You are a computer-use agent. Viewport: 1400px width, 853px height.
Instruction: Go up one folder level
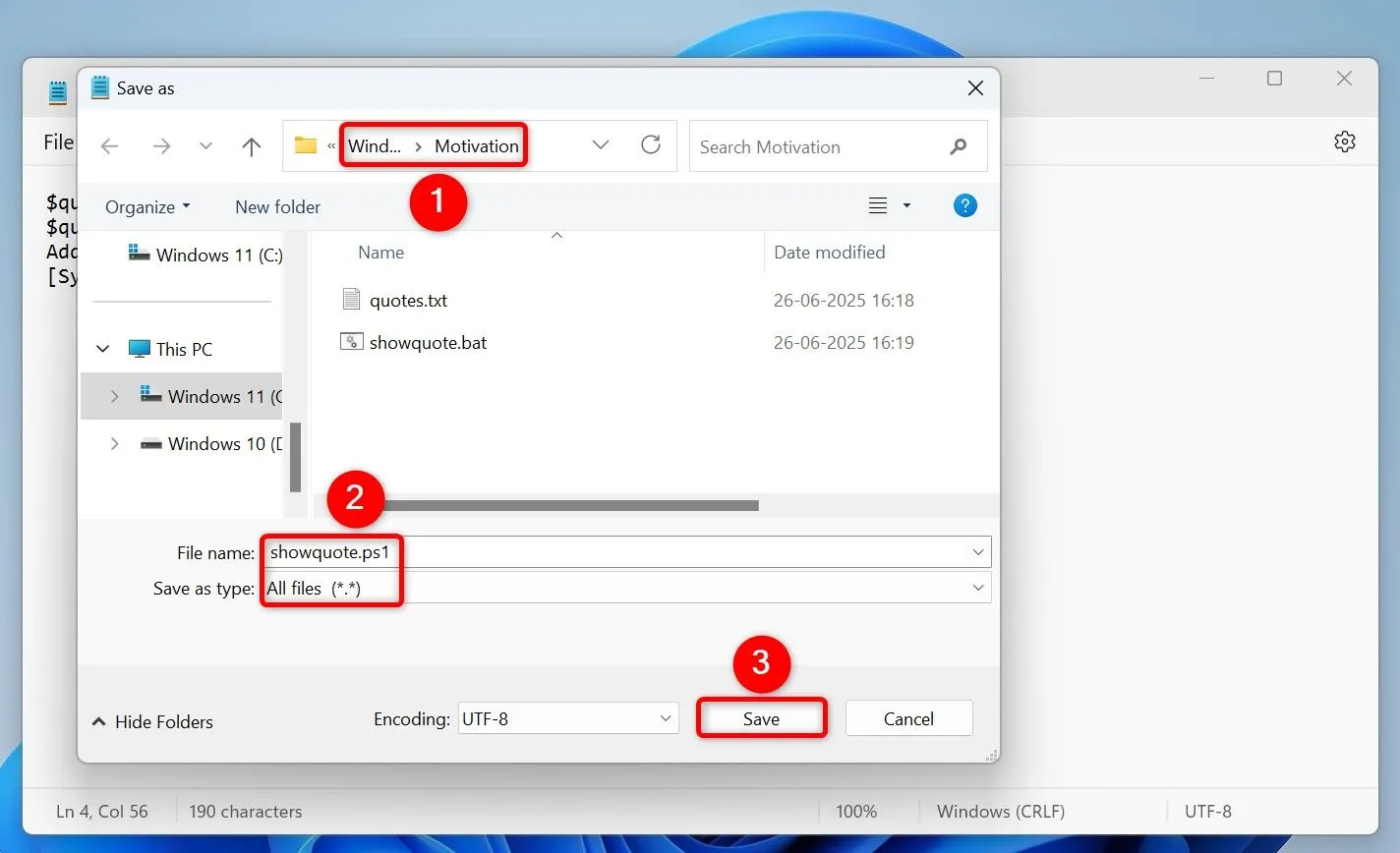252,146
